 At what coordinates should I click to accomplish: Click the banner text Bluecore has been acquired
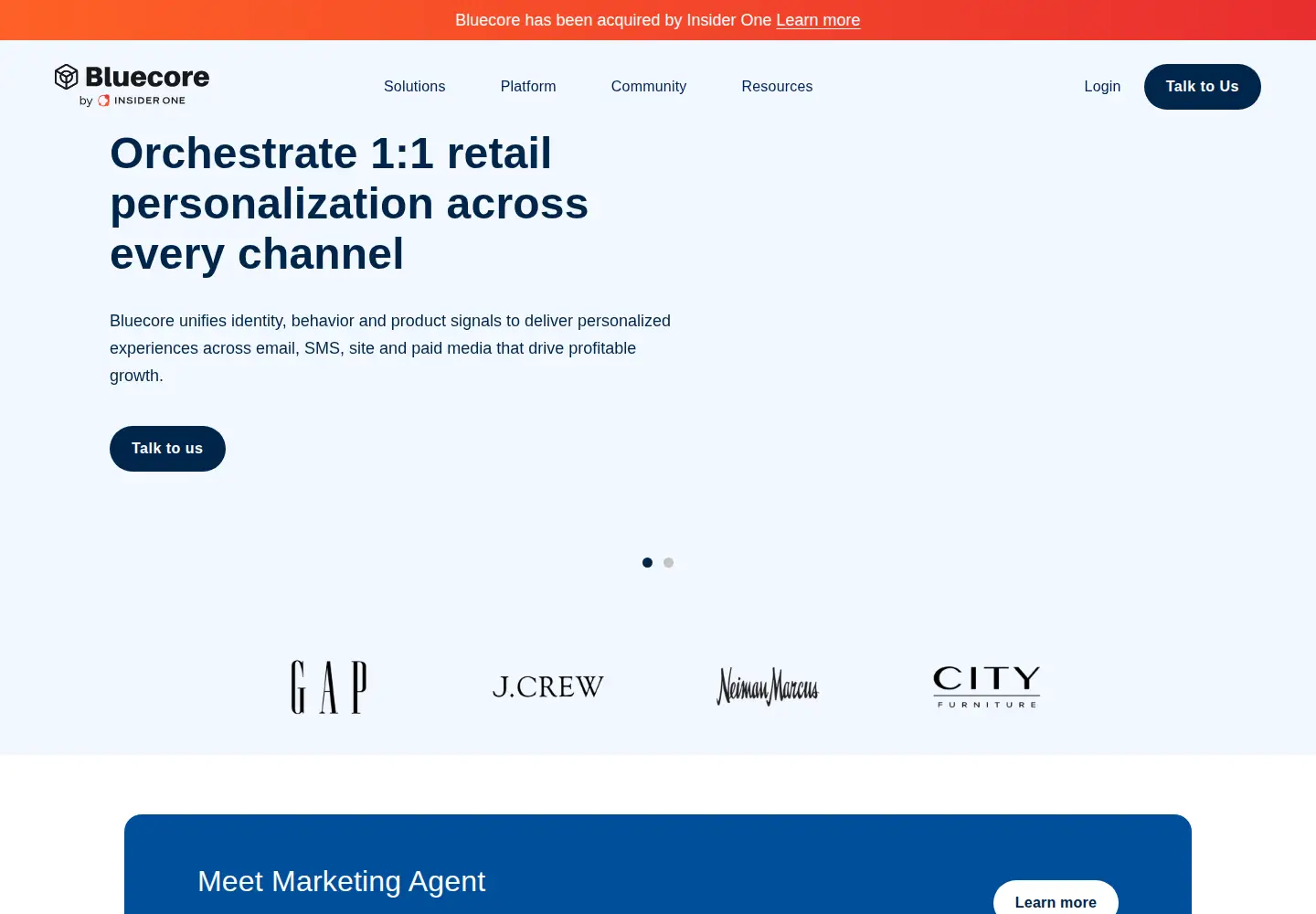613,20
